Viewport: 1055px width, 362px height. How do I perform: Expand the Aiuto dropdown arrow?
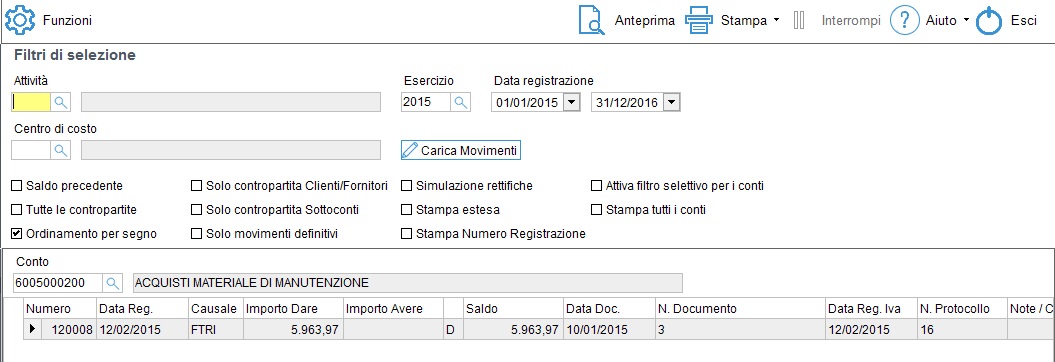[966, 20]
